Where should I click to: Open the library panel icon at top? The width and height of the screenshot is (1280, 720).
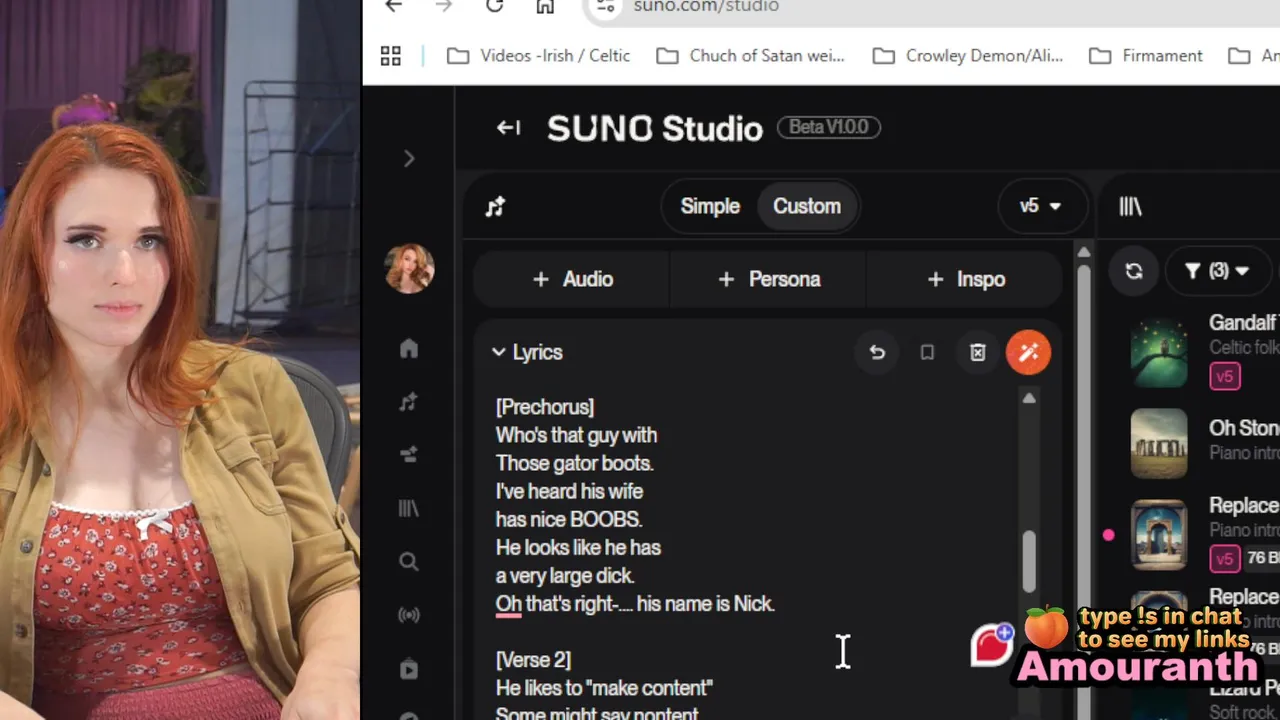pyautogui.click(x=1130, y=206)
